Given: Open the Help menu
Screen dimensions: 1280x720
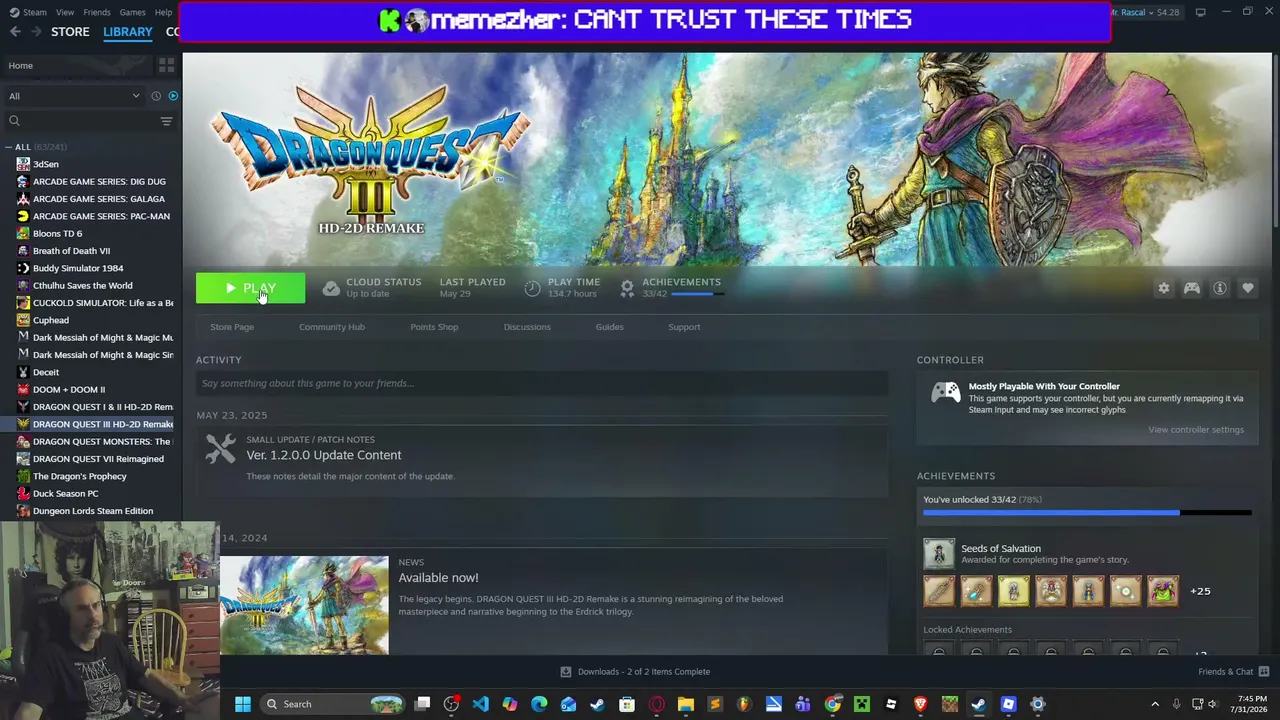Looking at the screenshot, I should pyautogui.click(x=163, y=12).
